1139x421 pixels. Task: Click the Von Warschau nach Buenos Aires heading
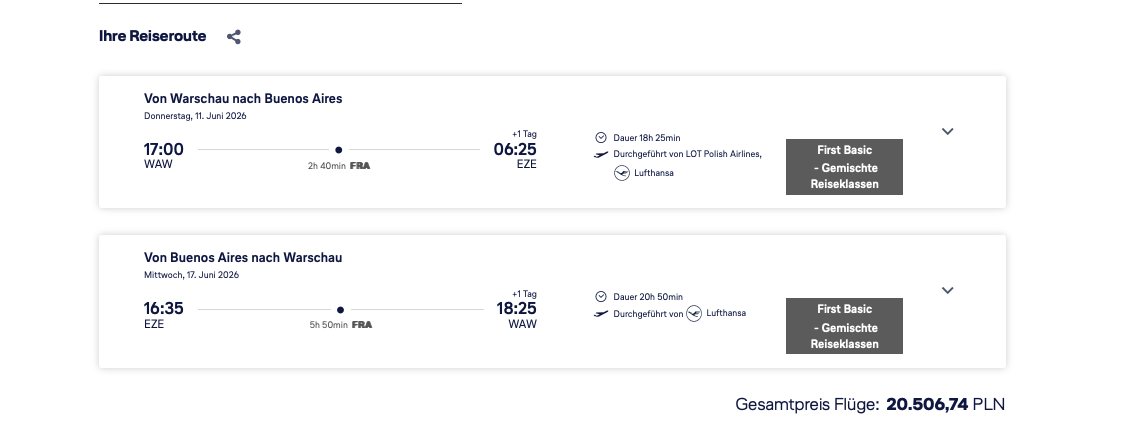click(243, 99)
